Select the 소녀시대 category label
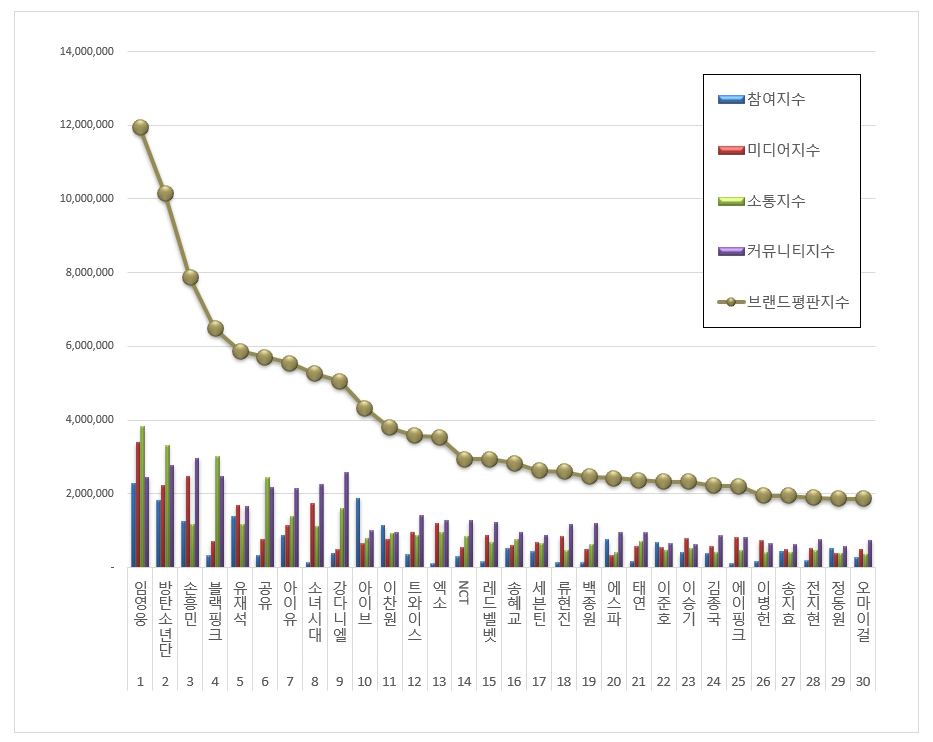 (315, 611)
